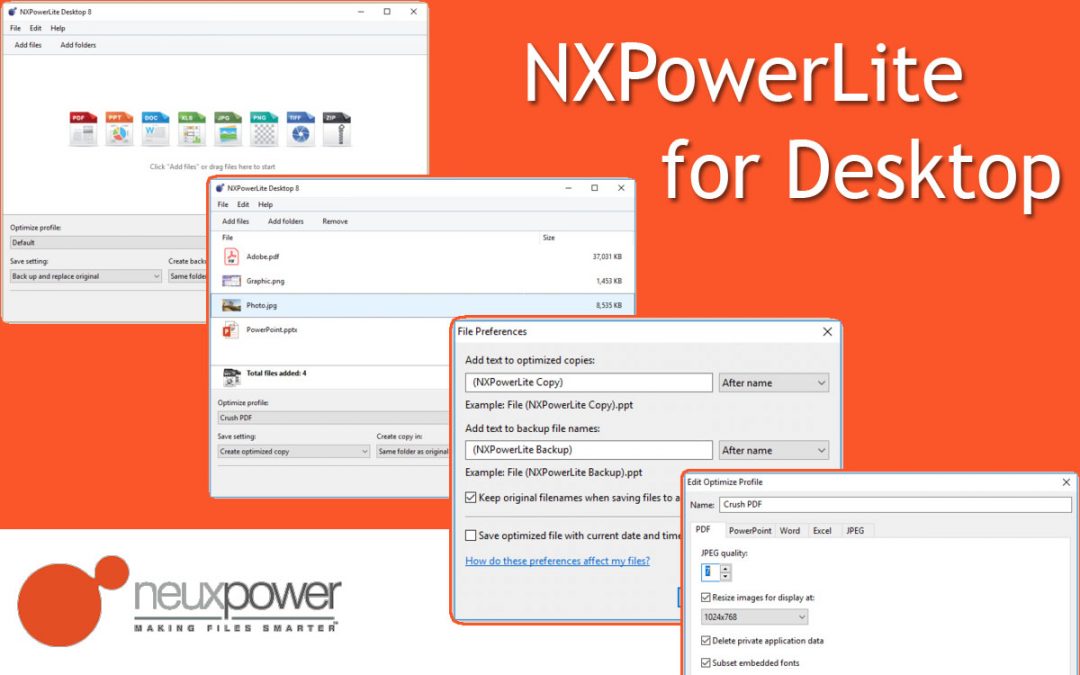Open After name dropdown for backup names
1080x675 pixels.
click(773, 450)
